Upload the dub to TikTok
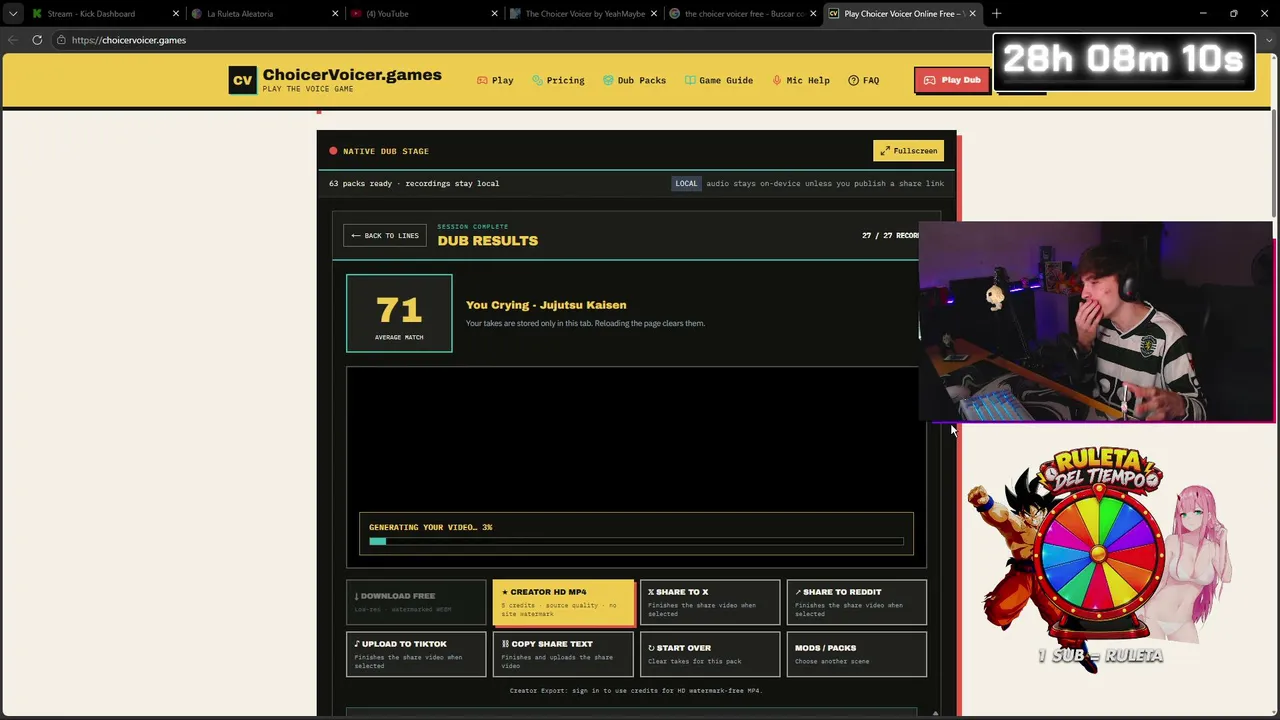This screenshot has height=720, width=1280. 416,654
